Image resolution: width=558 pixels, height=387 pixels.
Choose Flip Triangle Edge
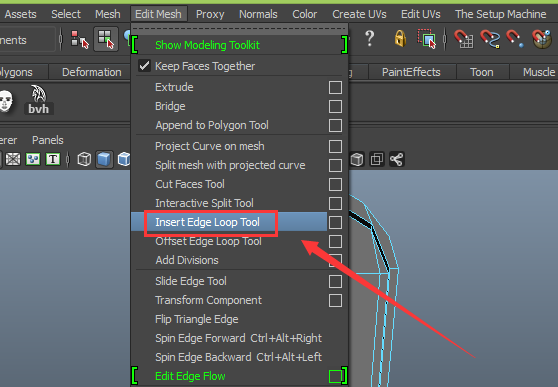[197, 319]
